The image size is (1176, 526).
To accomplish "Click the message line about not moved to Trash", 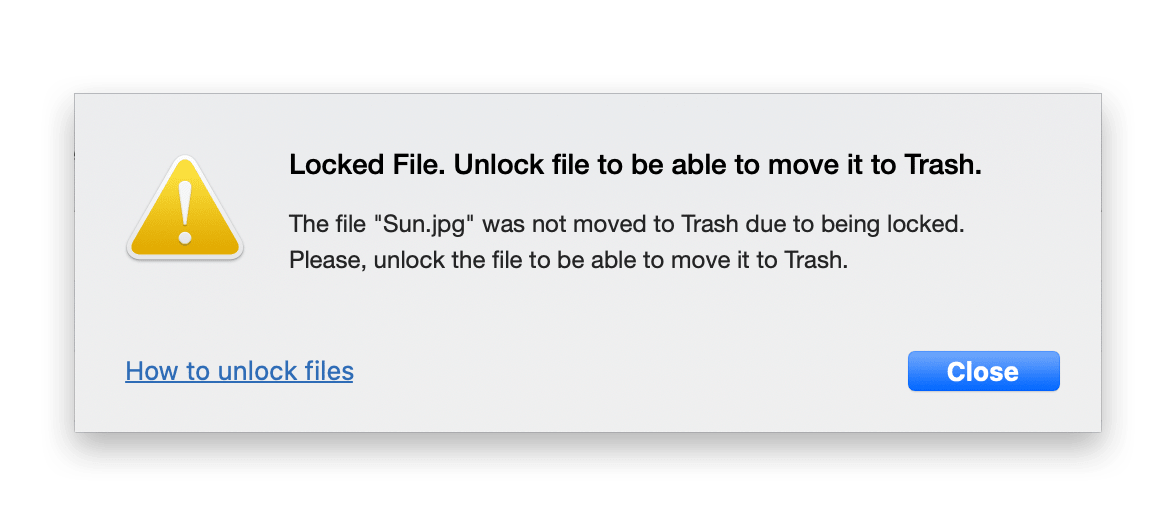I will tap(626, 224).
